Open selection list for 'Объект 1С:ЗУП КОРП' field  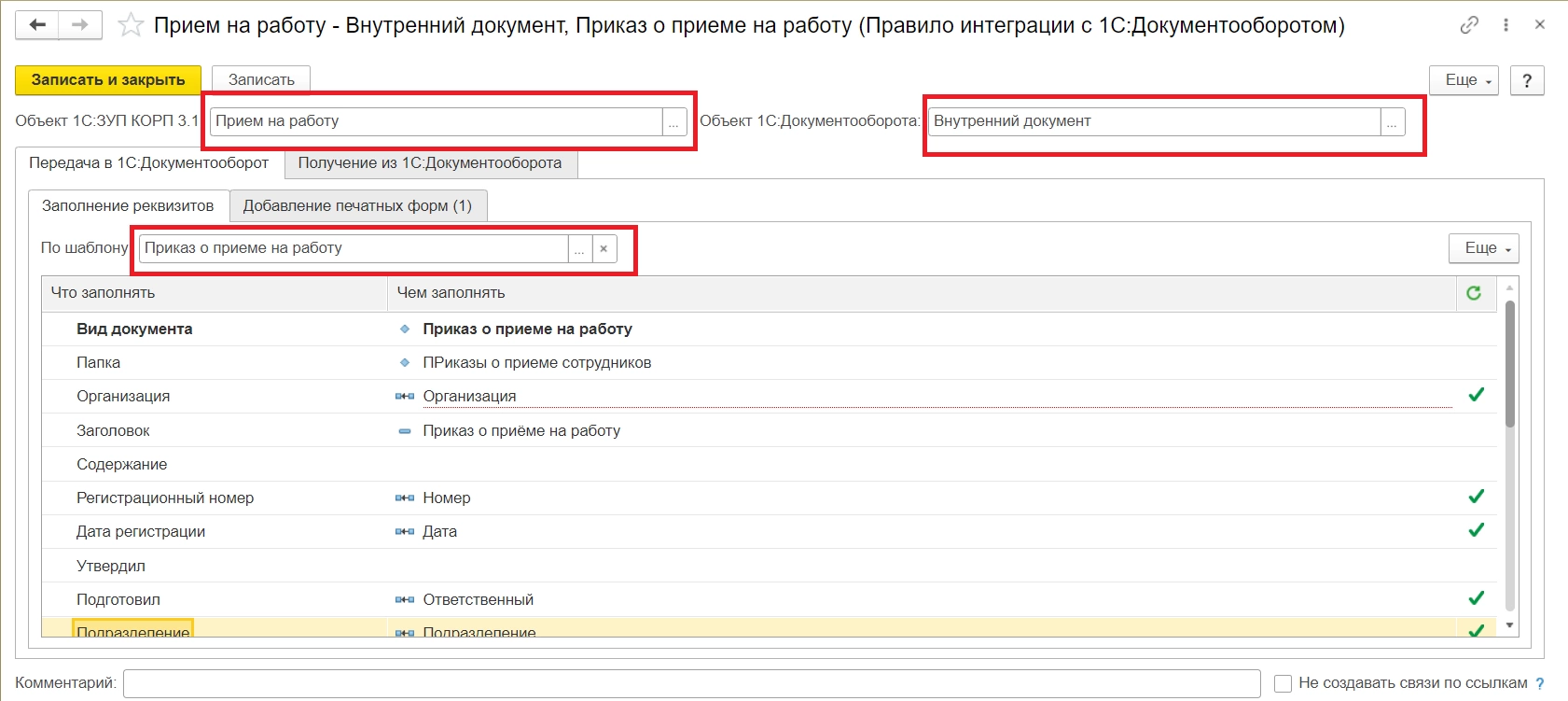(x=673, y=122)
